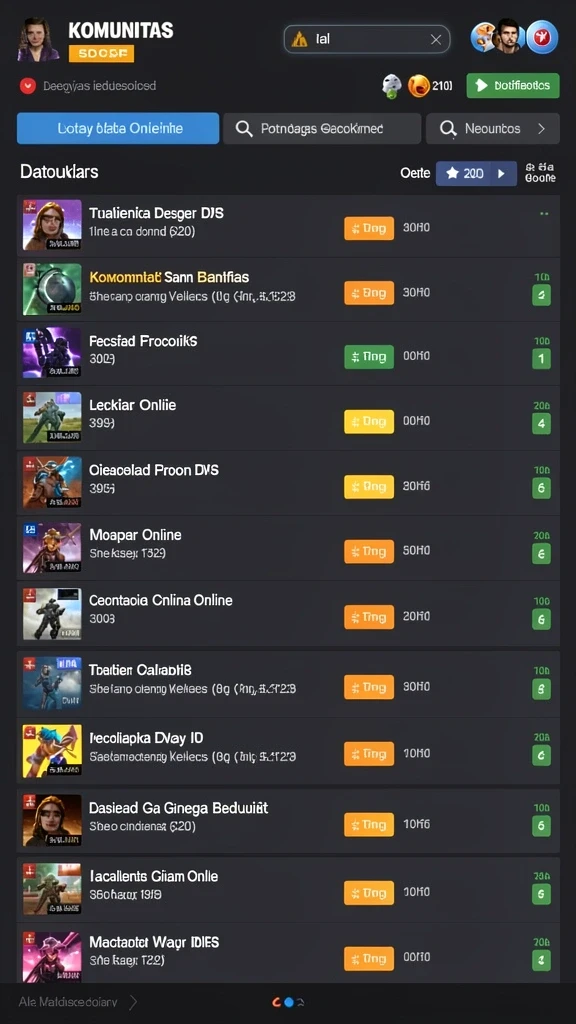
Task: Expand the chevron on the Neountos tab
Action: click(541, 129)
